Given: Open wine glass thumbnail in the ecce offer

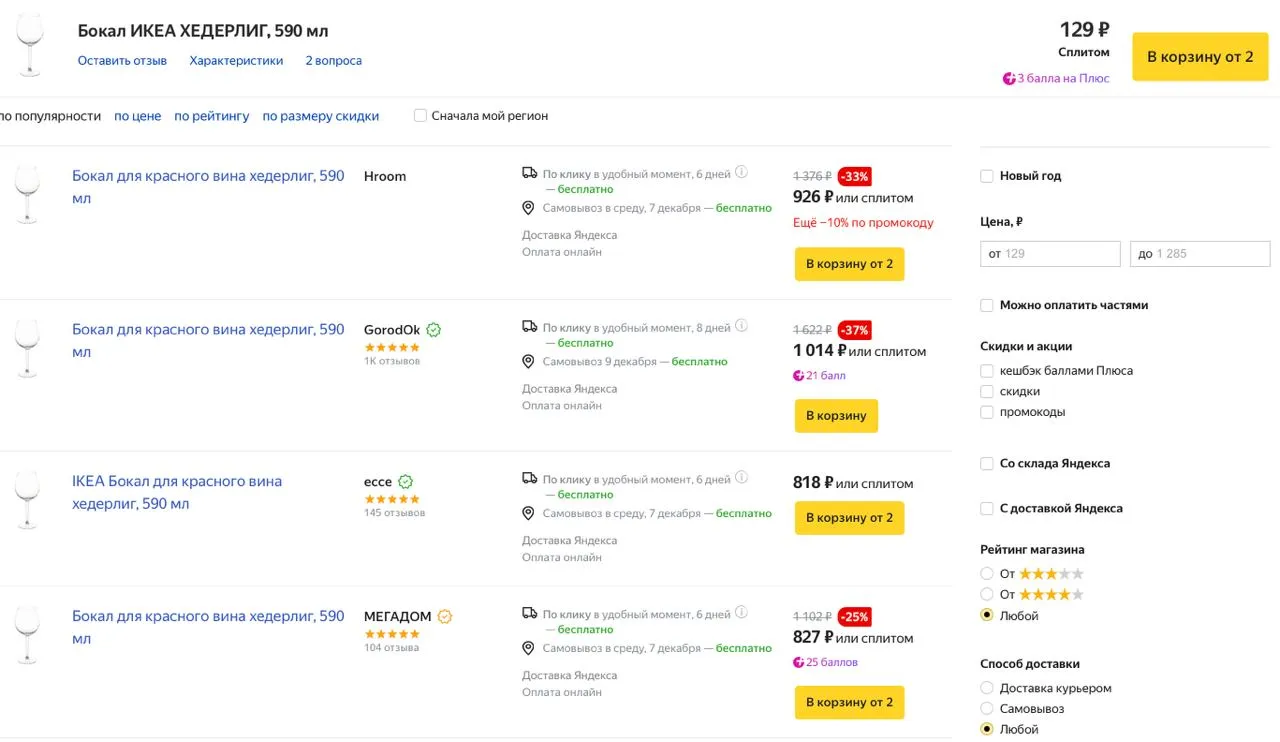Looking at the screenshot, I should pos(28,499).
